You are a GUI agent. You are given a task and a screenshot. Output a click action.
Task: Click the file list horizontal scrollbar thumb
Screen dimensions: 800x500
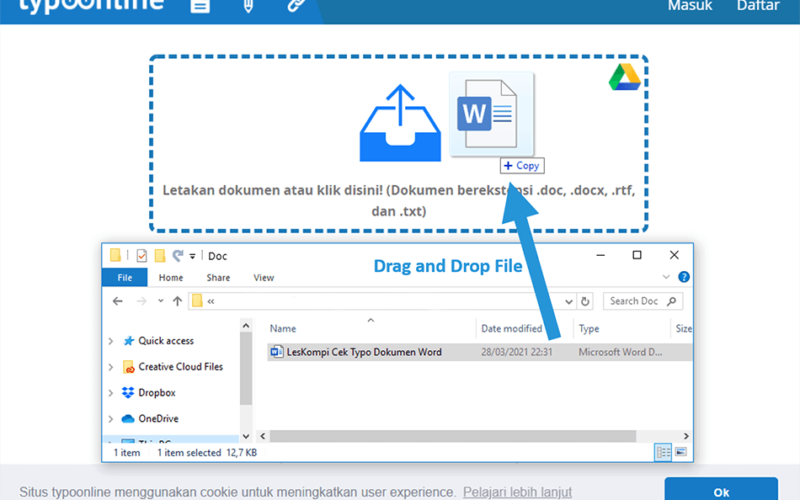tap(453, 436)
